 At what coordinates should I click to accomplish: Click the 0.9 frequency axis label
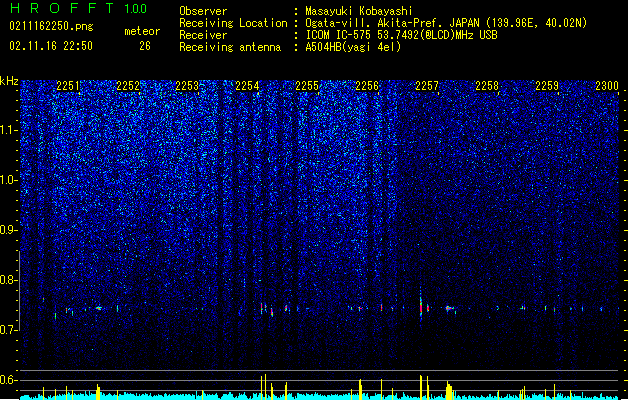9,230
